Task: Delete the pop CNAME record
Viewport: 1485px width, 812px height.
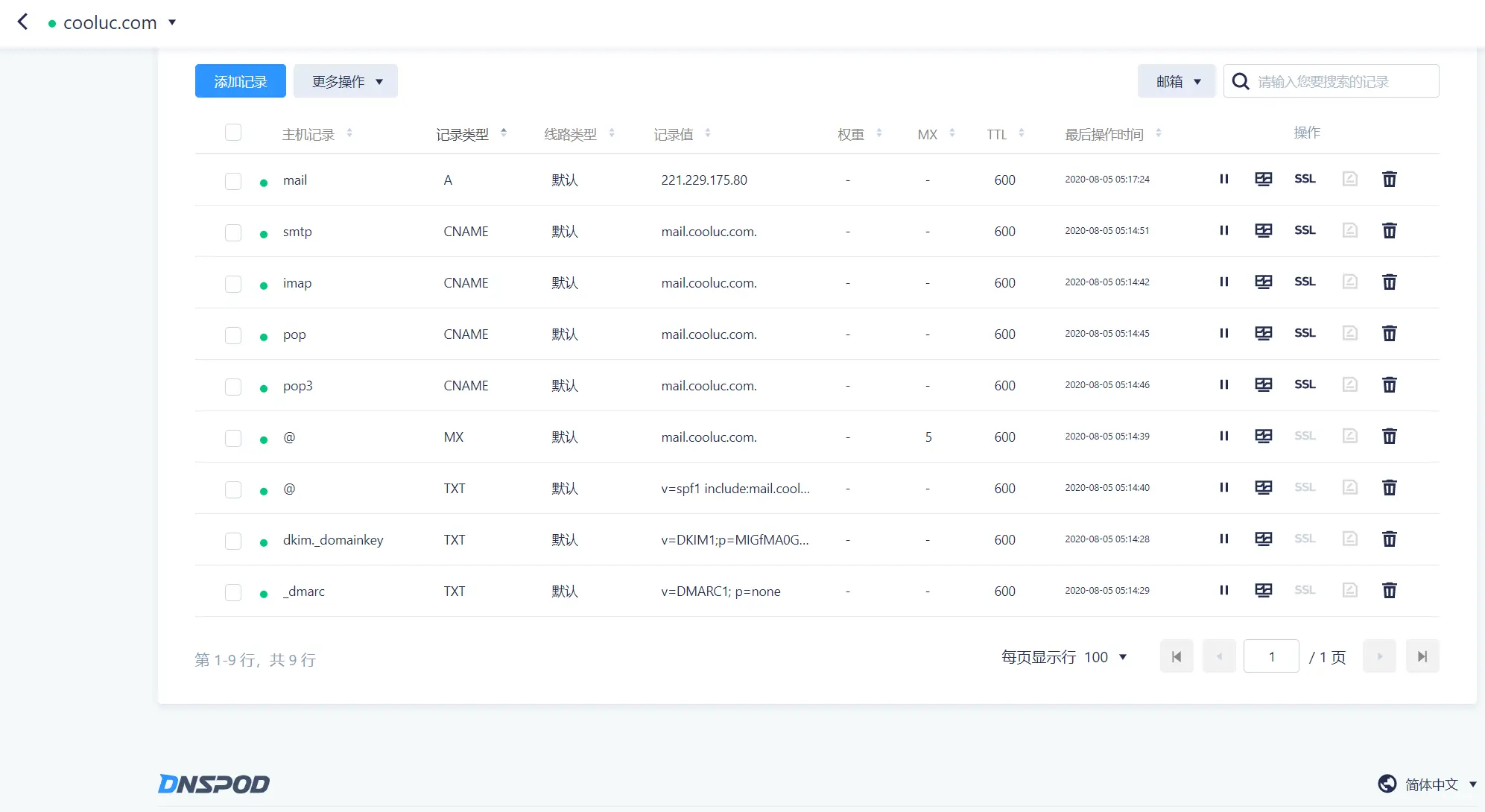Action: 1390,333
